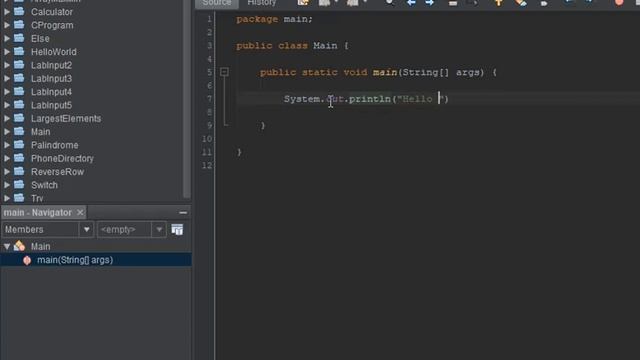Click the Main class icon in Navigator
The height and width of the screenshot is (360, 640).
19,246
